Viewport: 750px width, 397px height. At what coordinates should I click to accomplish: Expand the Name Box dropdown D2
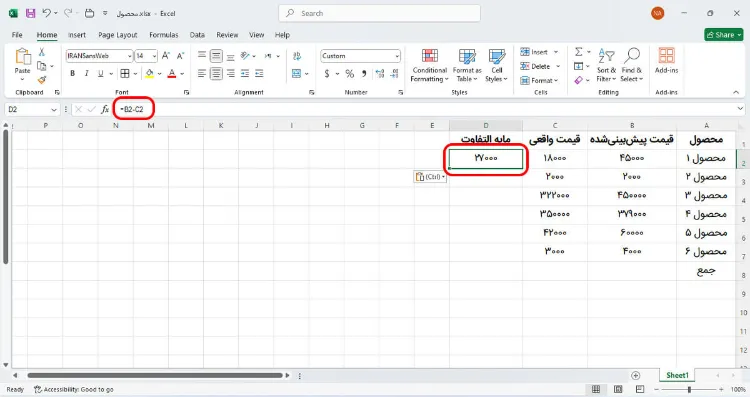[x=54, y=110]
